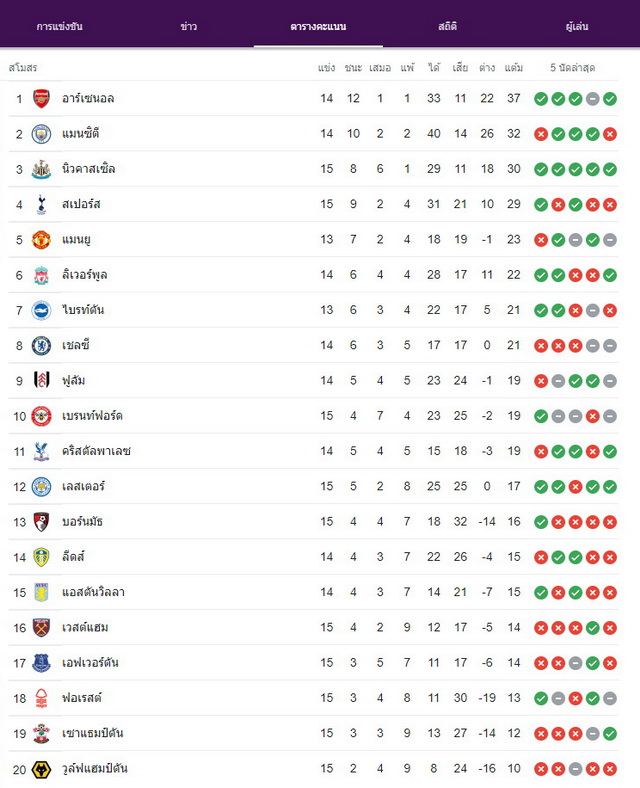
Task: Click the Arsenal club crest
Action: click(41, 98)
